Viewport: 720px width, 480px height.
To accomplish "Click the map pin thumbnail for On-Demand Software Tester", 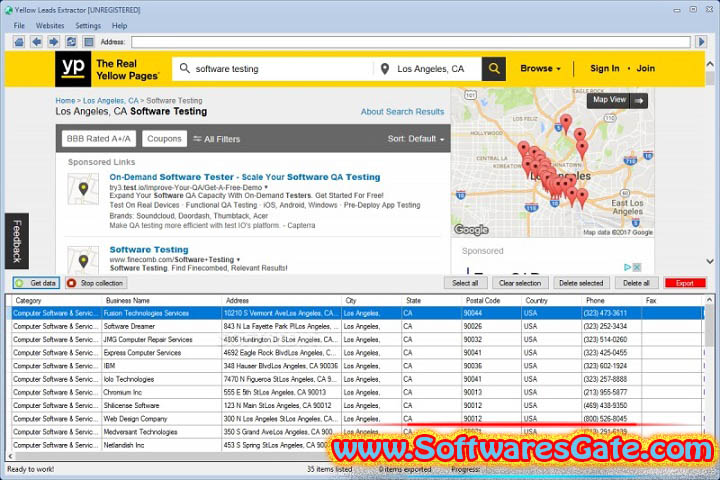I will (x=83, y=189).
